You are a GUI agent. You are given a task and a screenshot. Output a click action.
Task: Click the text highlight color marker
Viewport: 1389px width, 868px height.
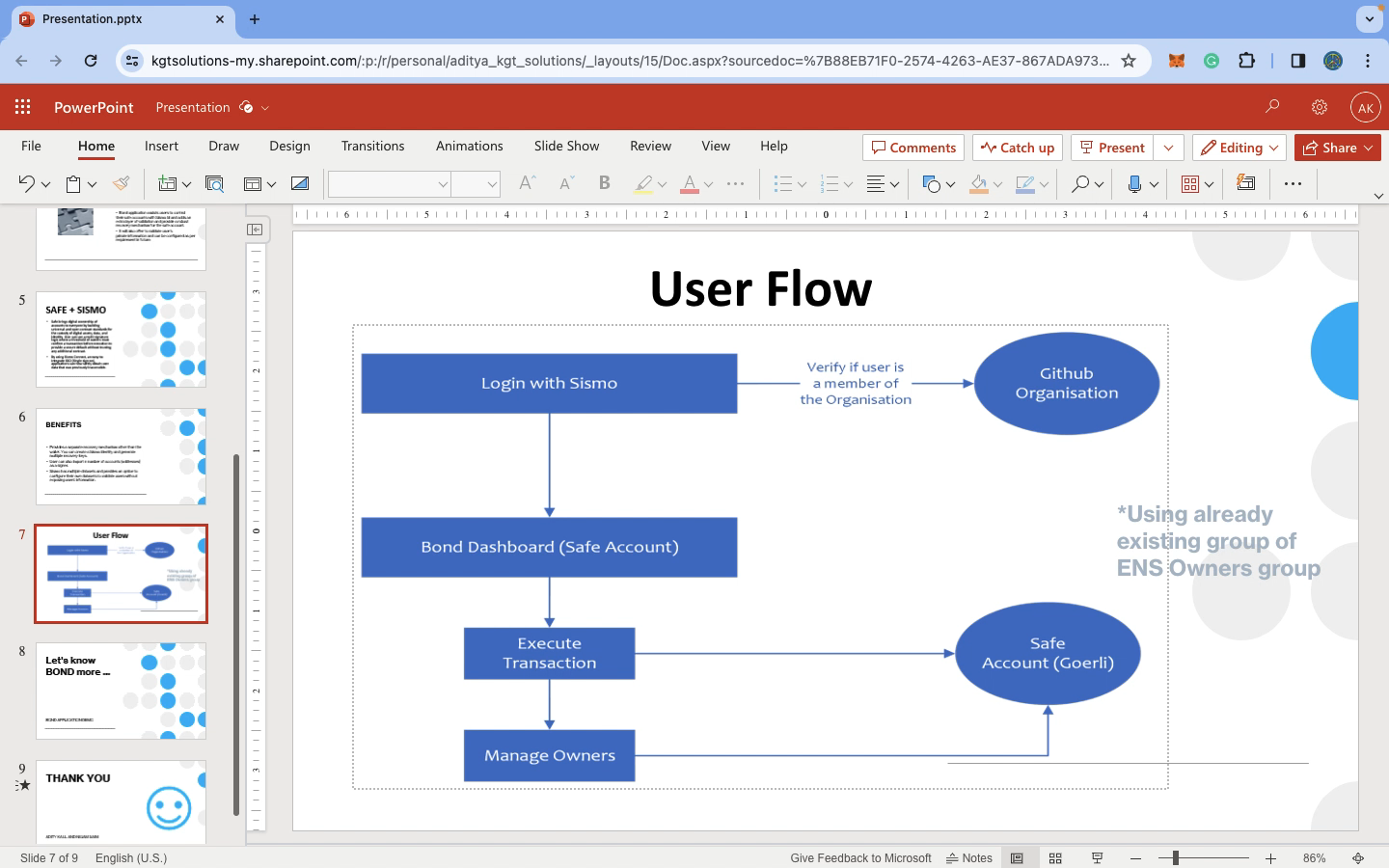(643, 183)
